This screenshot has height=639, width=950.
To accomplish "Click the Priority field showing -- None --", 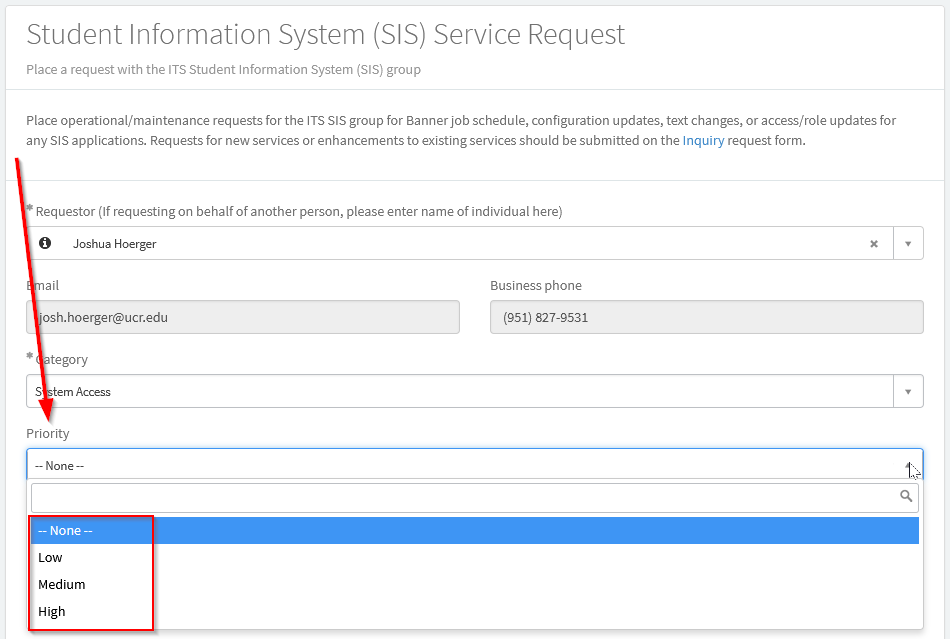I will point(460,466).
